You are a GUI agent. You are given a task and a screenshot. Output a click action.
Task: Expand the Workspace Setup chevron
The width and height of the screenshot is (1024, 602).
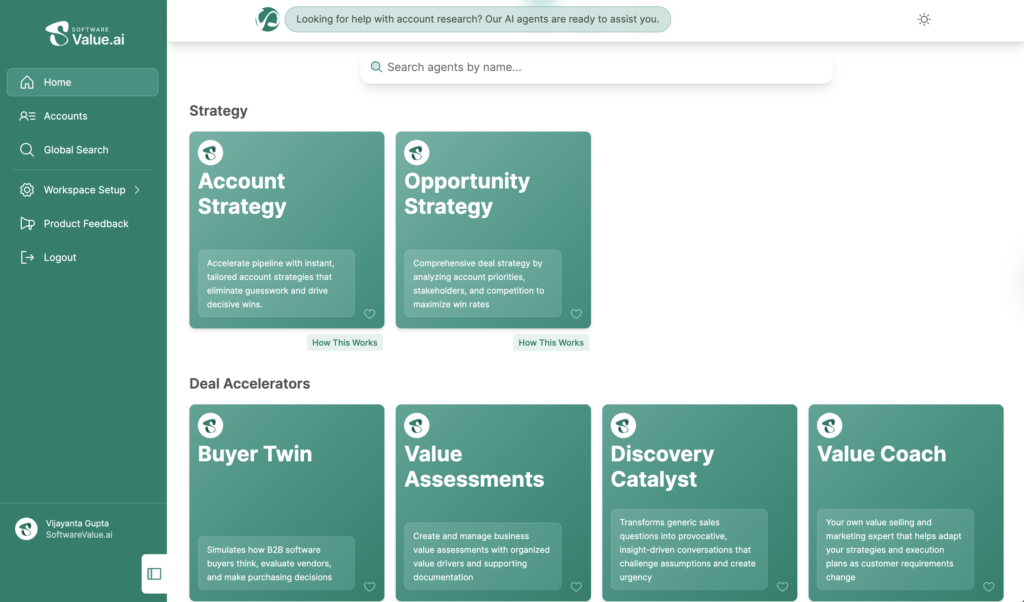(137, 190)
